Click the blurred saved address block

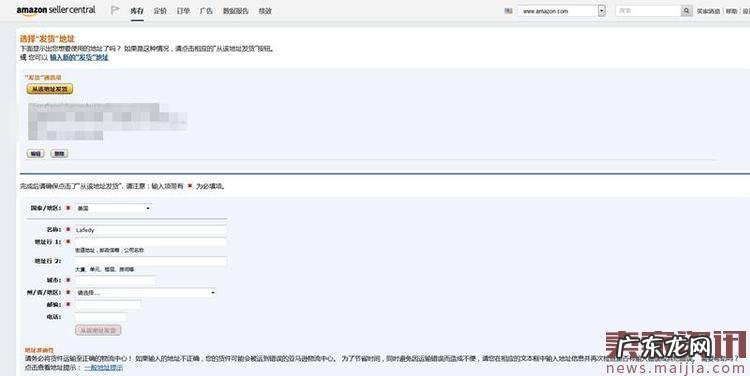(x=107, y=121)
